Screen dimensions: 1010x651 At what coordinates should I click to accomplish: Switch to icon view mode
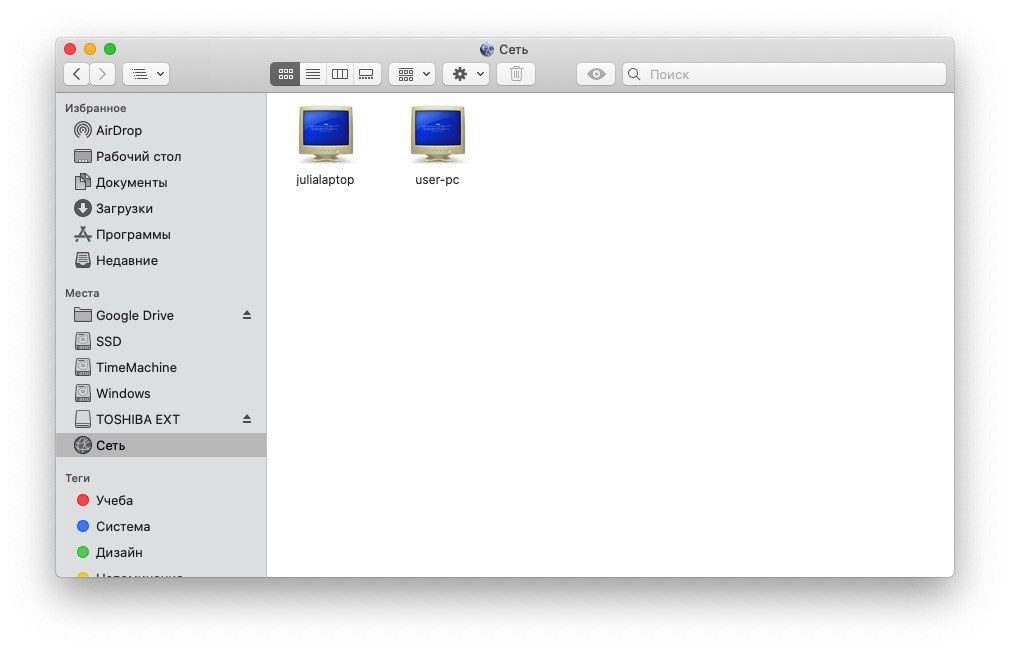(x=285, y=74)
